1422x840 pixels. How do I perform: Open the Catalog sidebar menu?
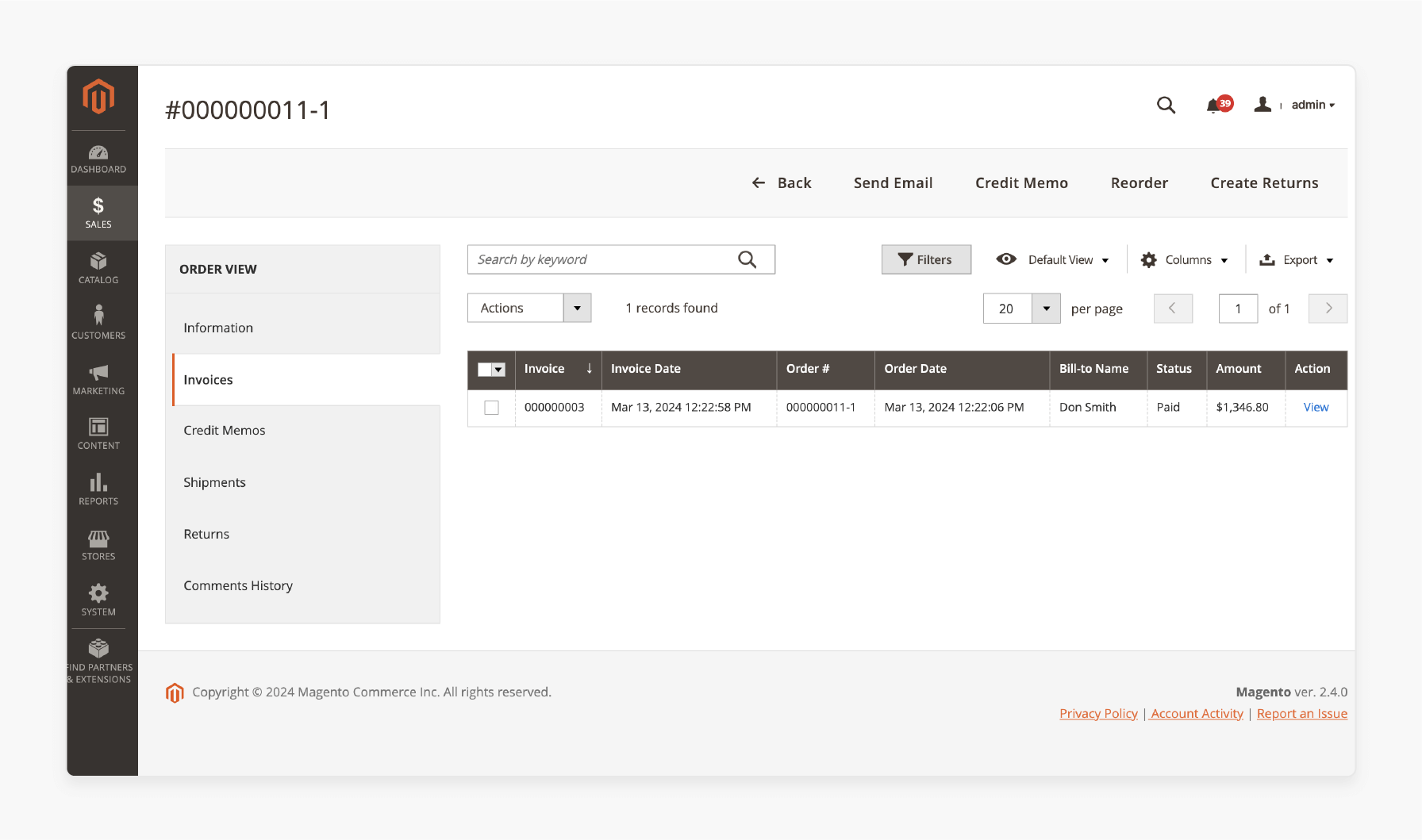pyautogui.click(x=98, y=269)
